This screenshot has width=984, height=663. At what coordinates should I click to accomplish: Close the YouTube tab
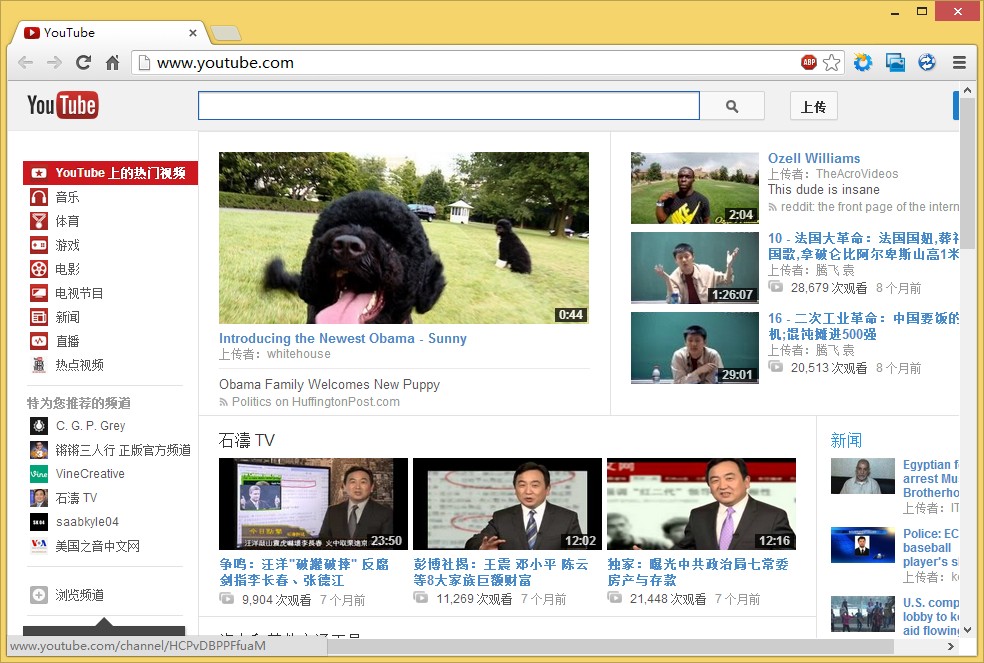pos(193,33)
